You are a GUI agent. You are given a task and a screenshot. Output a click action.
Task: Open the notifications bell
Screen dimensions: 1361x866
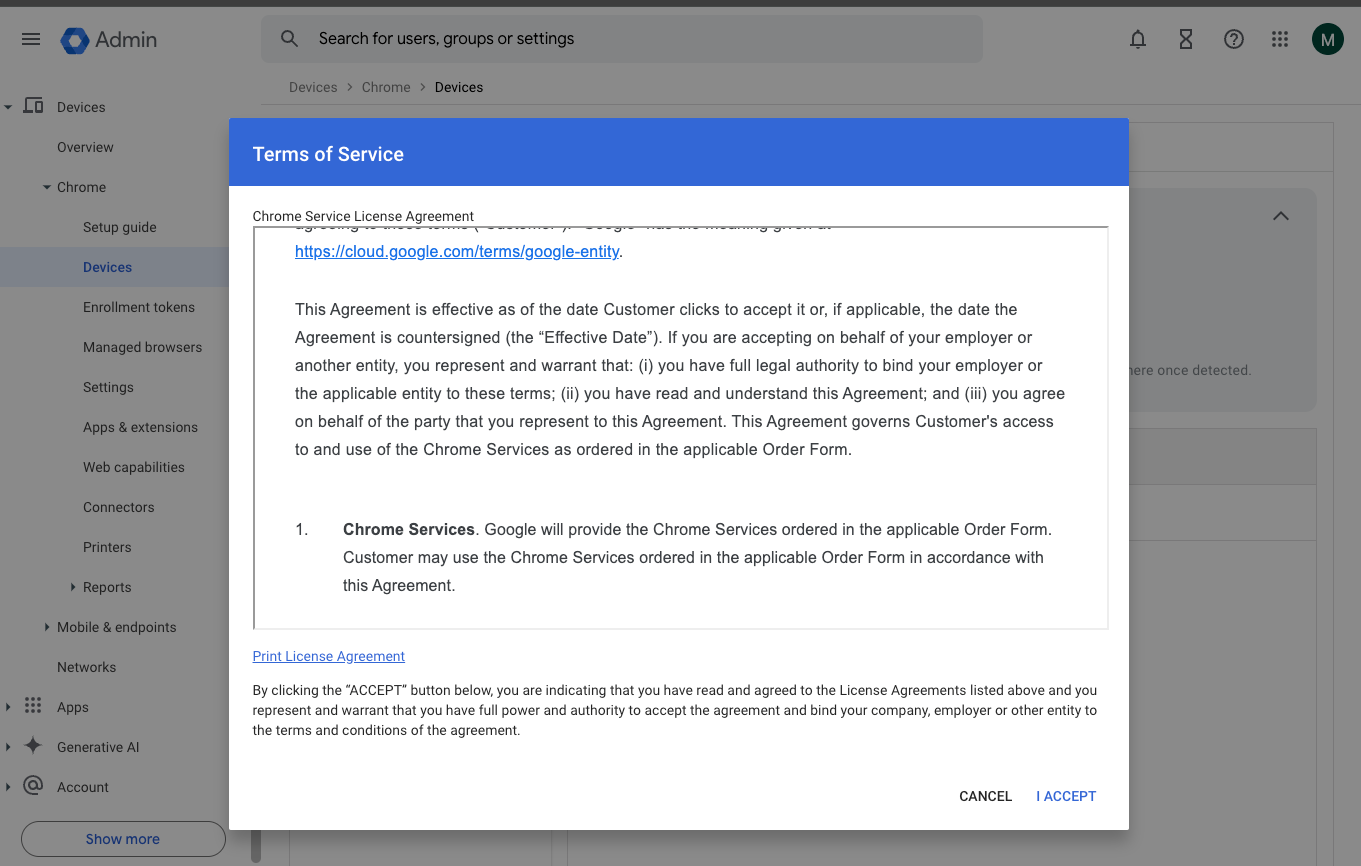pyautogui.click(x=1138, y=39)
